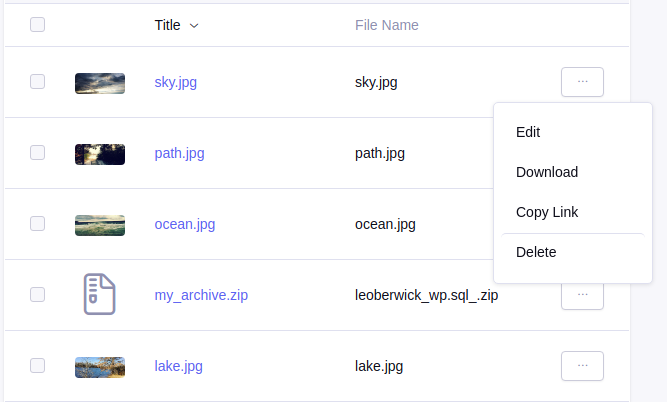The image size is (667, 402).
Task: Open the lake.jpg thumbnail image
Action: click(100, 368)
